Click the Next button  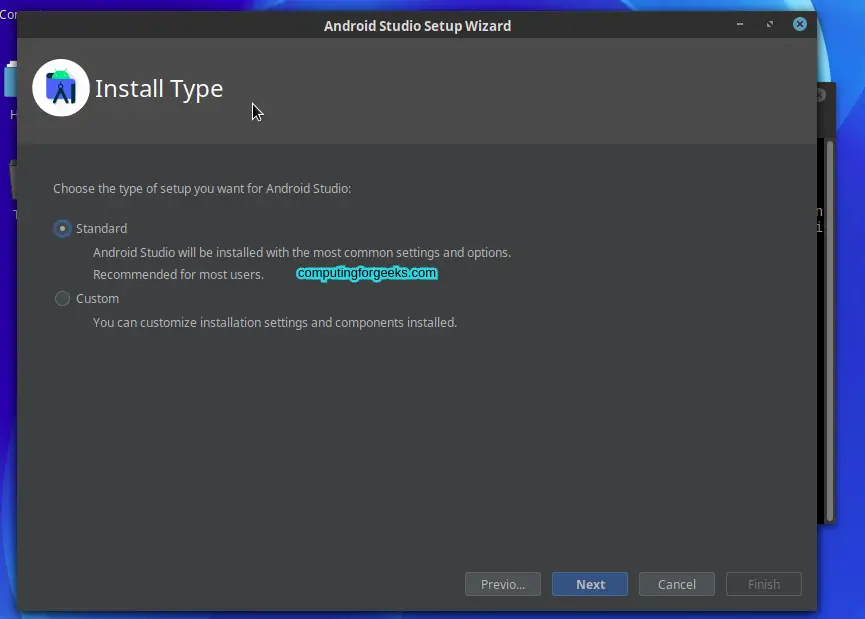[x=590, y=584]
